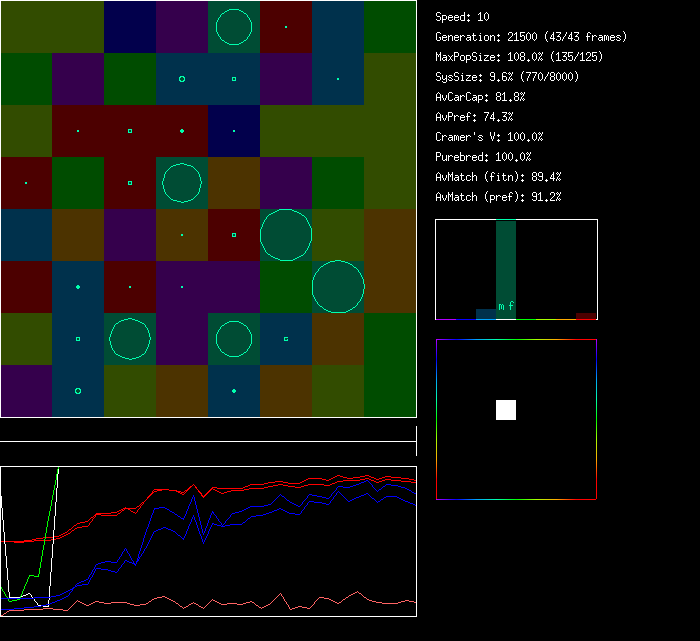Select the large circle in the sixth grid row
Screen dimensions: 700x641
point(338,287)
